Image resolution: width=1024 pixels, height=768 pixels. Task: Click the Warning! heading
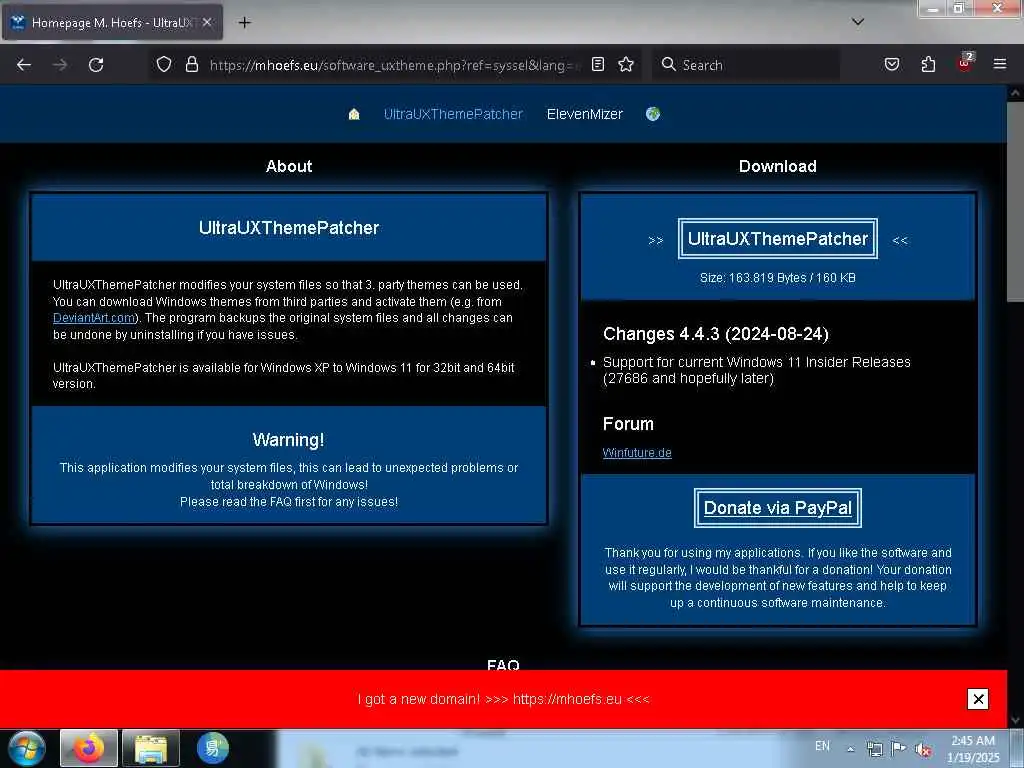[x=289, y=440]
